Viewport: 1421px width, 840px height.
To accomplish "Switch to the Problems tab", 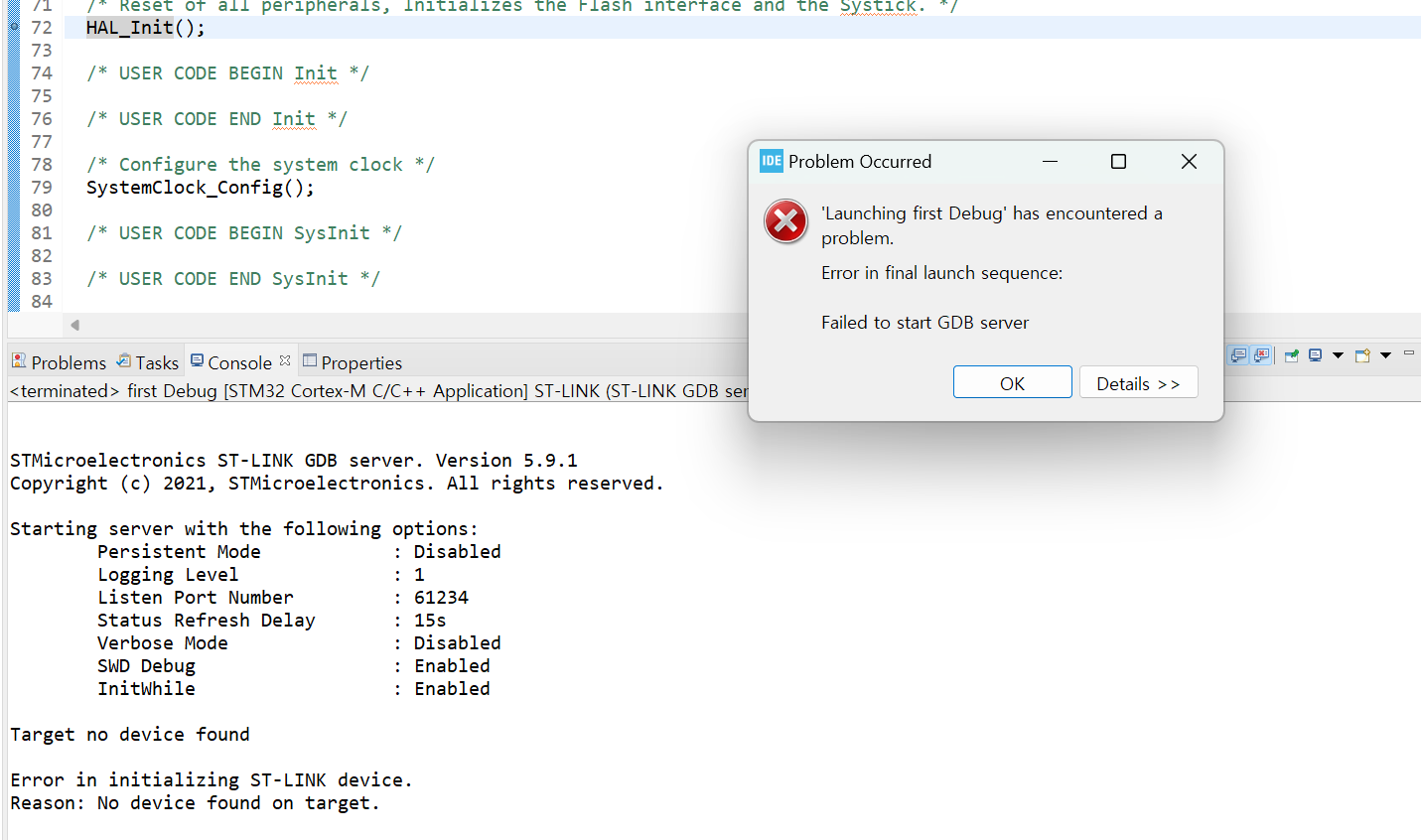I will (59, 362).
